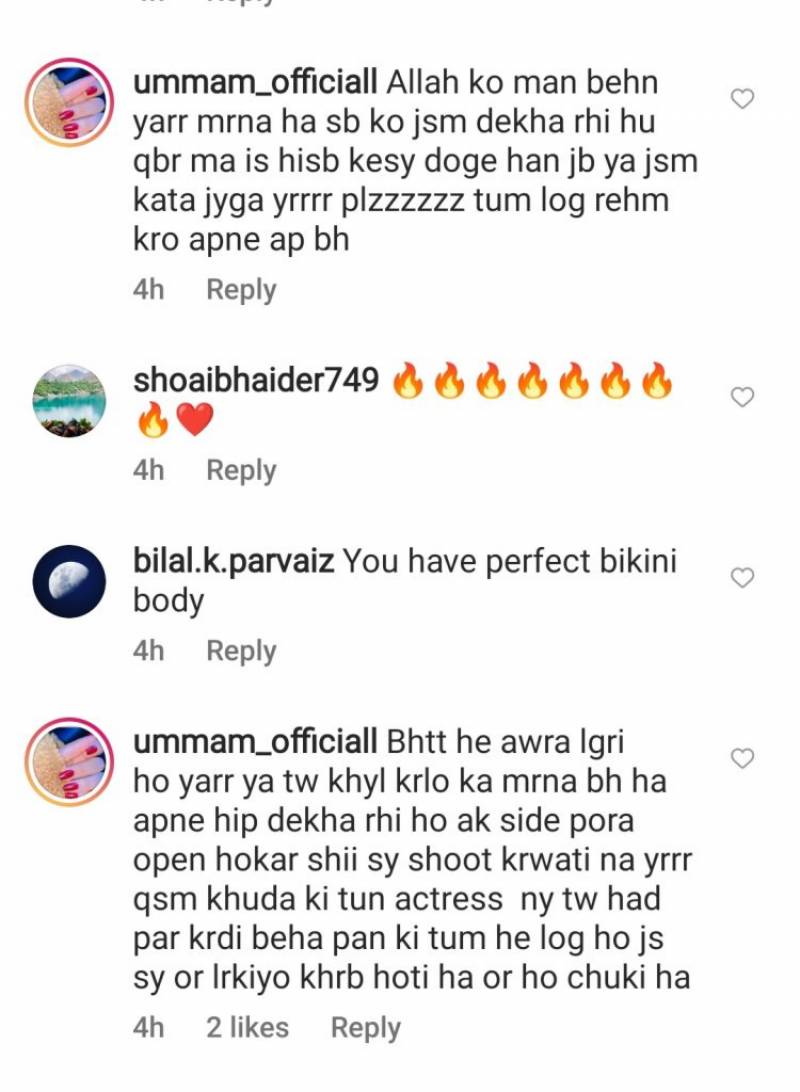Reply to the "Allah ko man behn" comment
This screenshot has width=800, height=1092.
pos(241,290)
